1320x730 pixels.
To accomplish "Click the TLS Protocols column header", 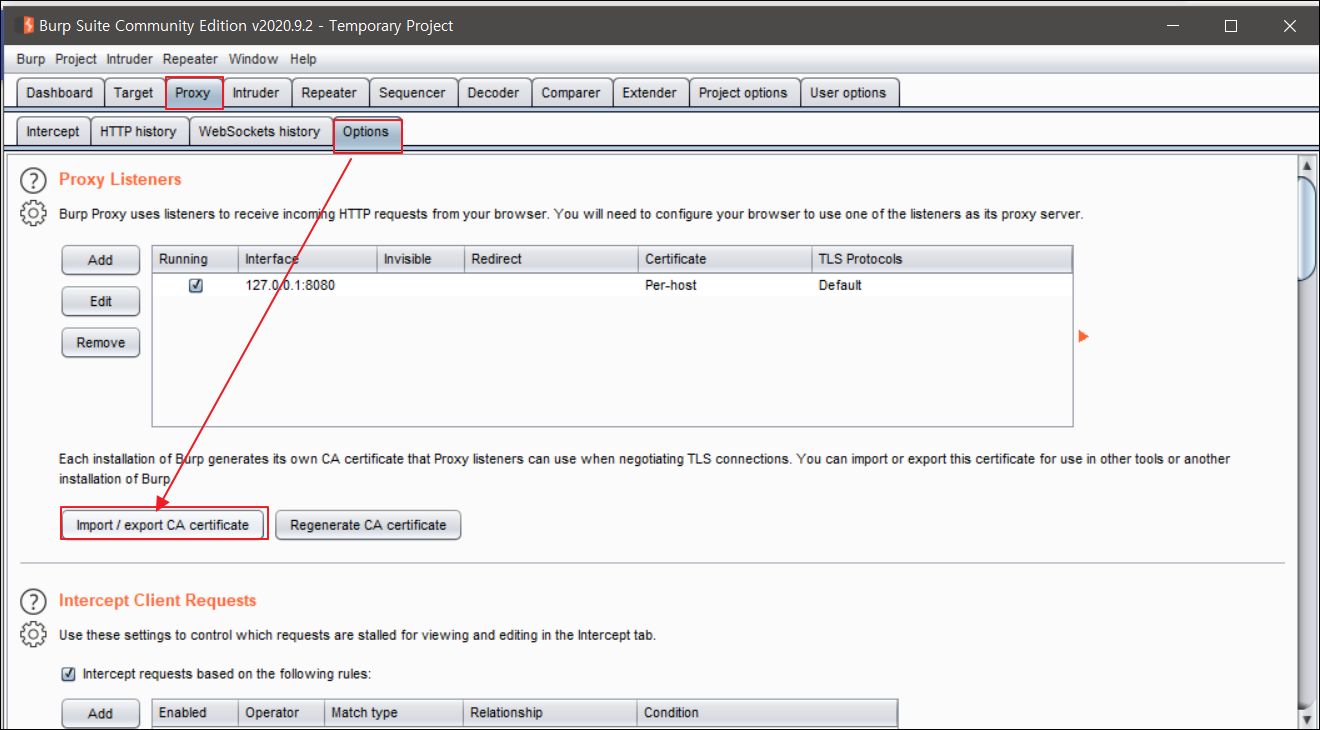I will click(942, 259).
